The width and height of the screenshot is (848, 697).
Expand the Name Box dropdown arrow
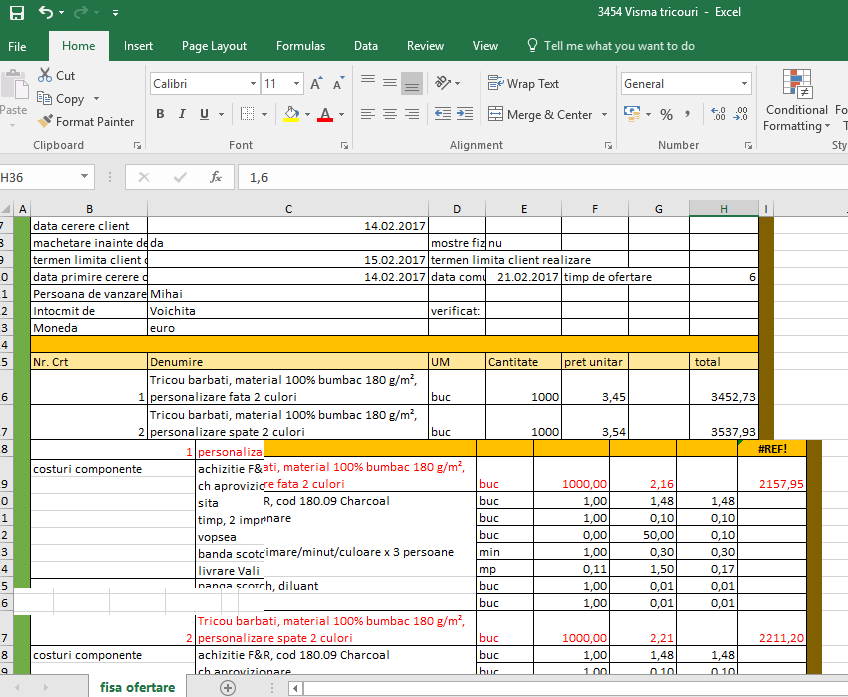click(84, 178)
